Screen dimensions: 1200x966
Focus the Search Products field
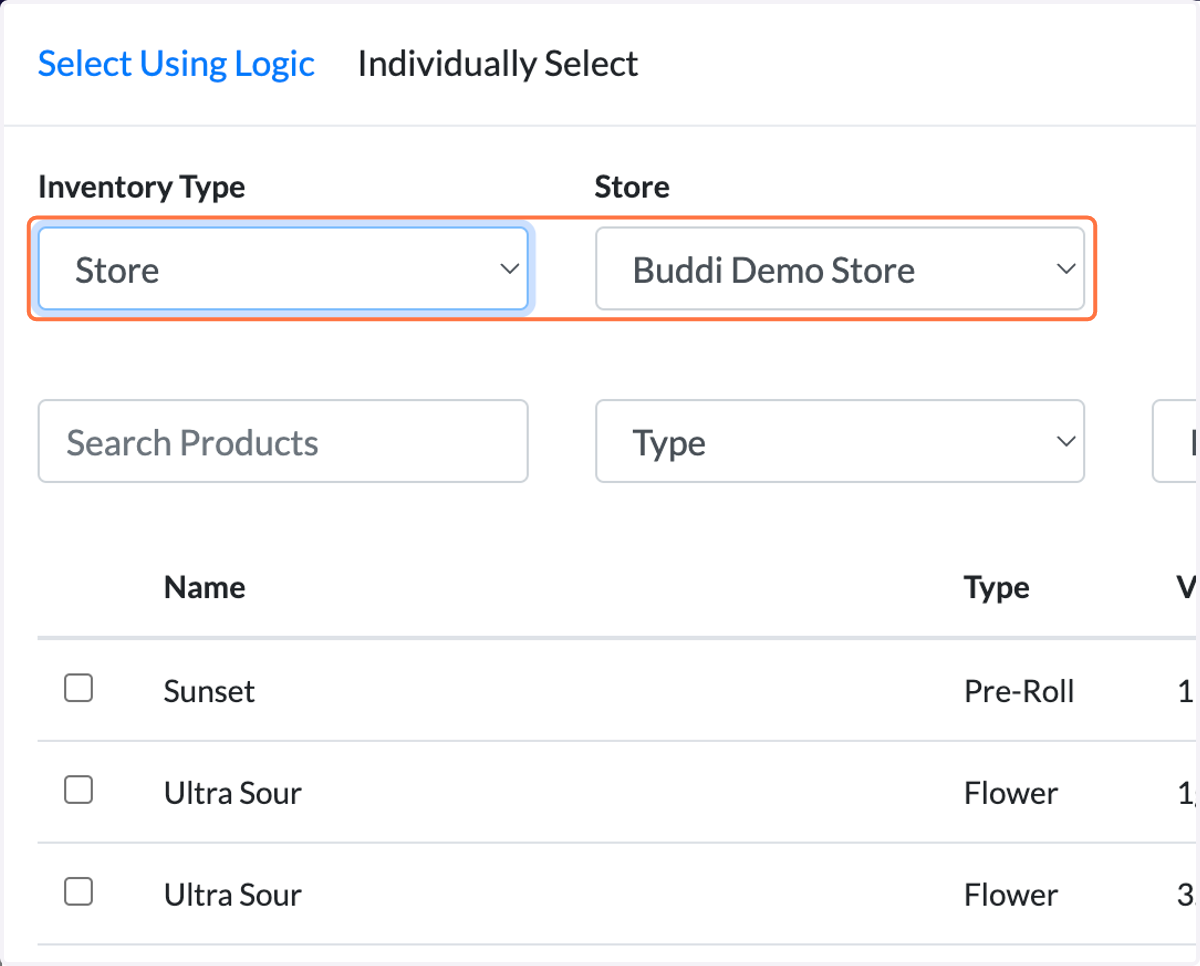tap(283, 442)
